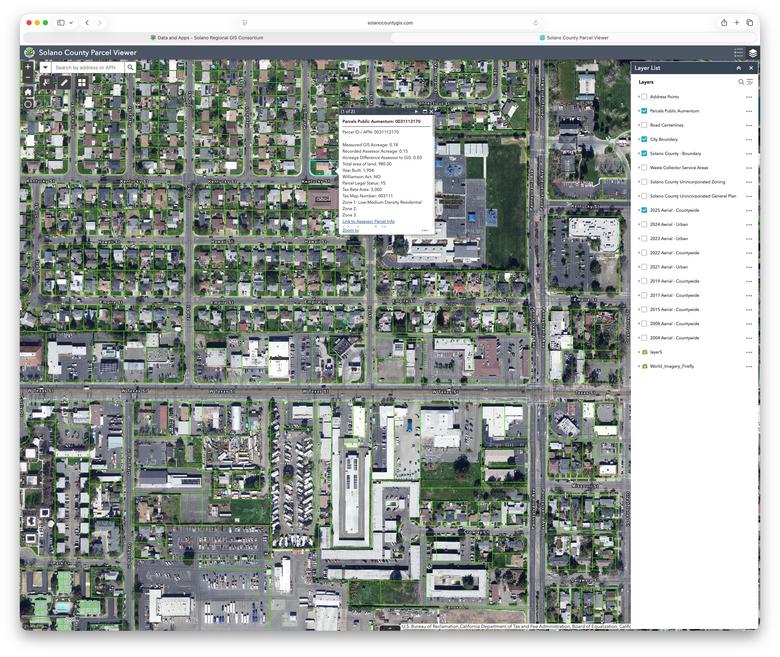This screenshot has height=657, width=780.
Task: Click the address or APN search field
Action: pos(87,67)
